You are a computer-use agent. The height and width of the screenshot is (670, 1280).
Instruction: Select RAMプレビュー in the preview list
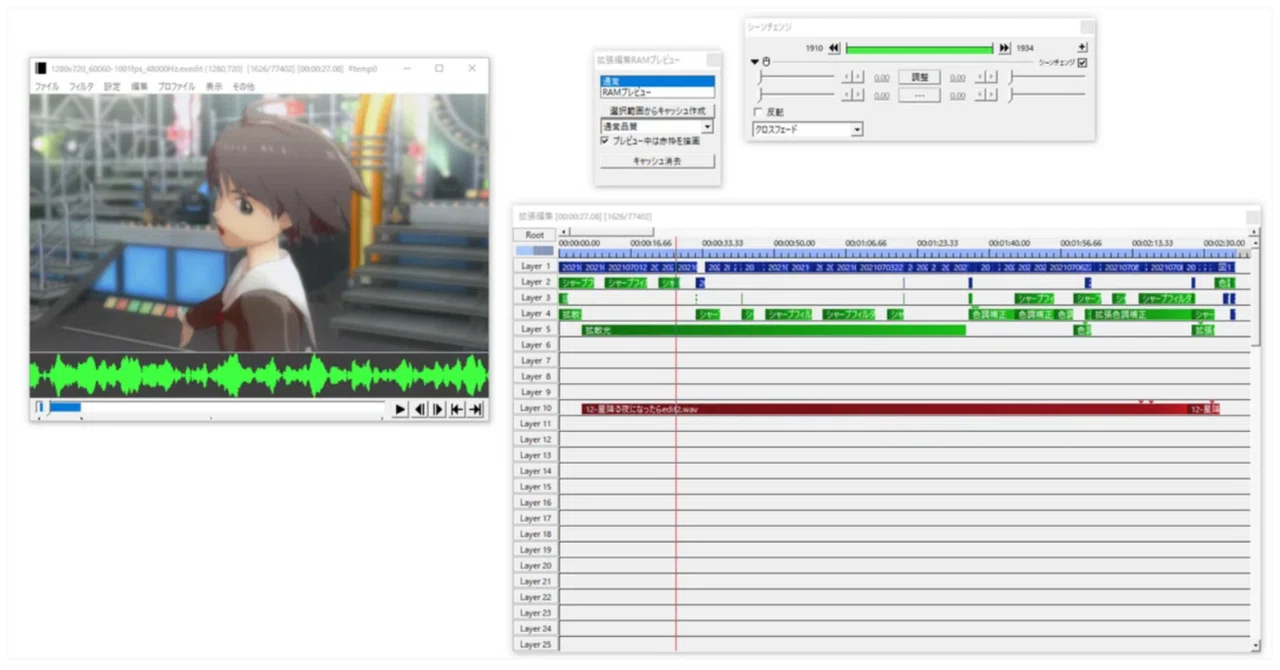click(657, 92)
